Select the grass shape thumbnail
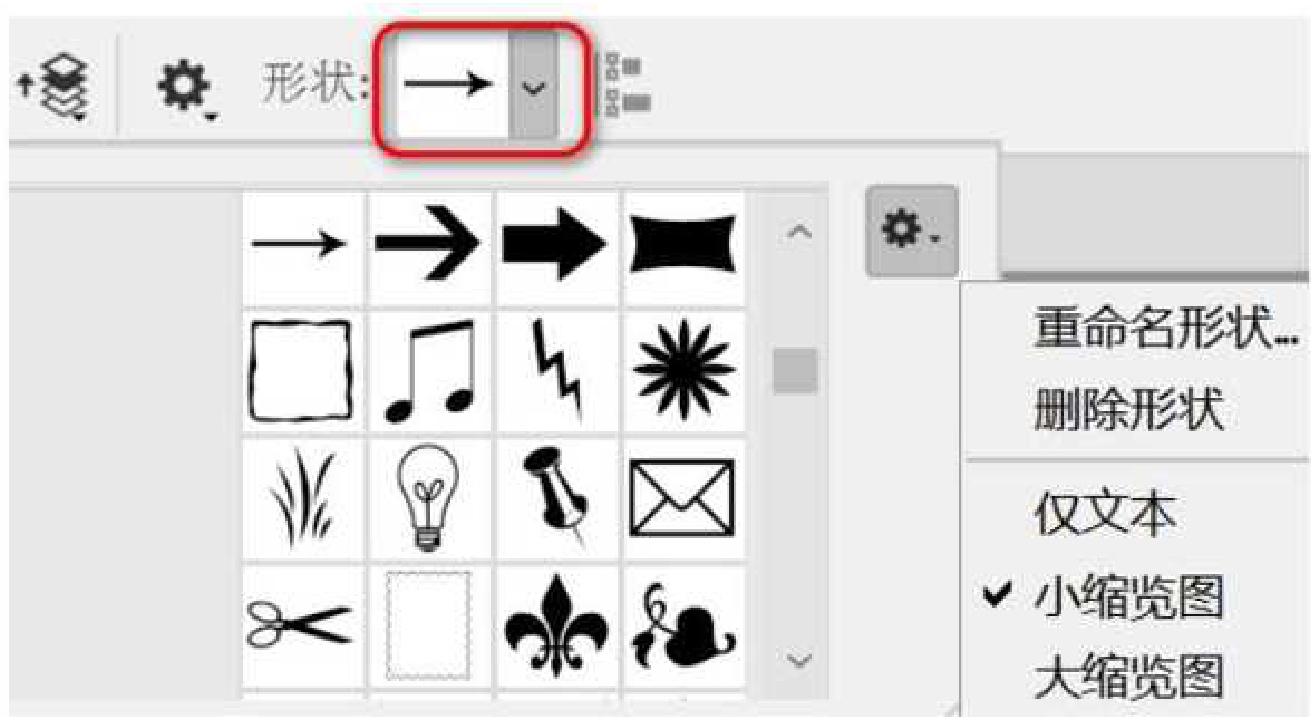Screen dimensions: 1311x717 304,496
